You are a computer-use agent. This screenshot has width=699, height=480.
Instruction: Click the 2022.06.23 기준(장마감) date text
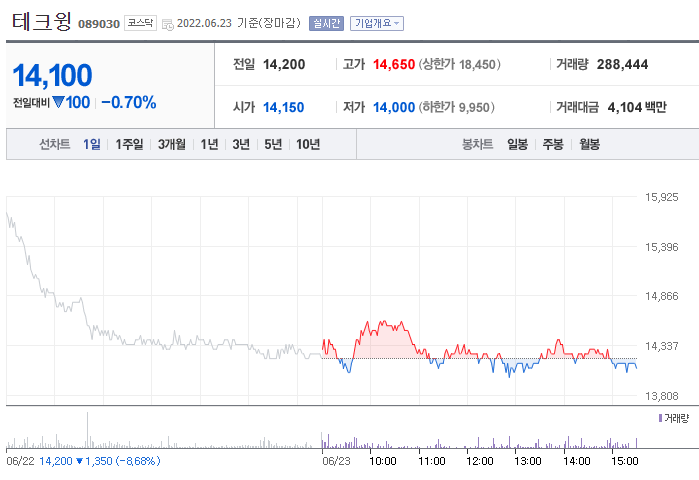point(239,23)
